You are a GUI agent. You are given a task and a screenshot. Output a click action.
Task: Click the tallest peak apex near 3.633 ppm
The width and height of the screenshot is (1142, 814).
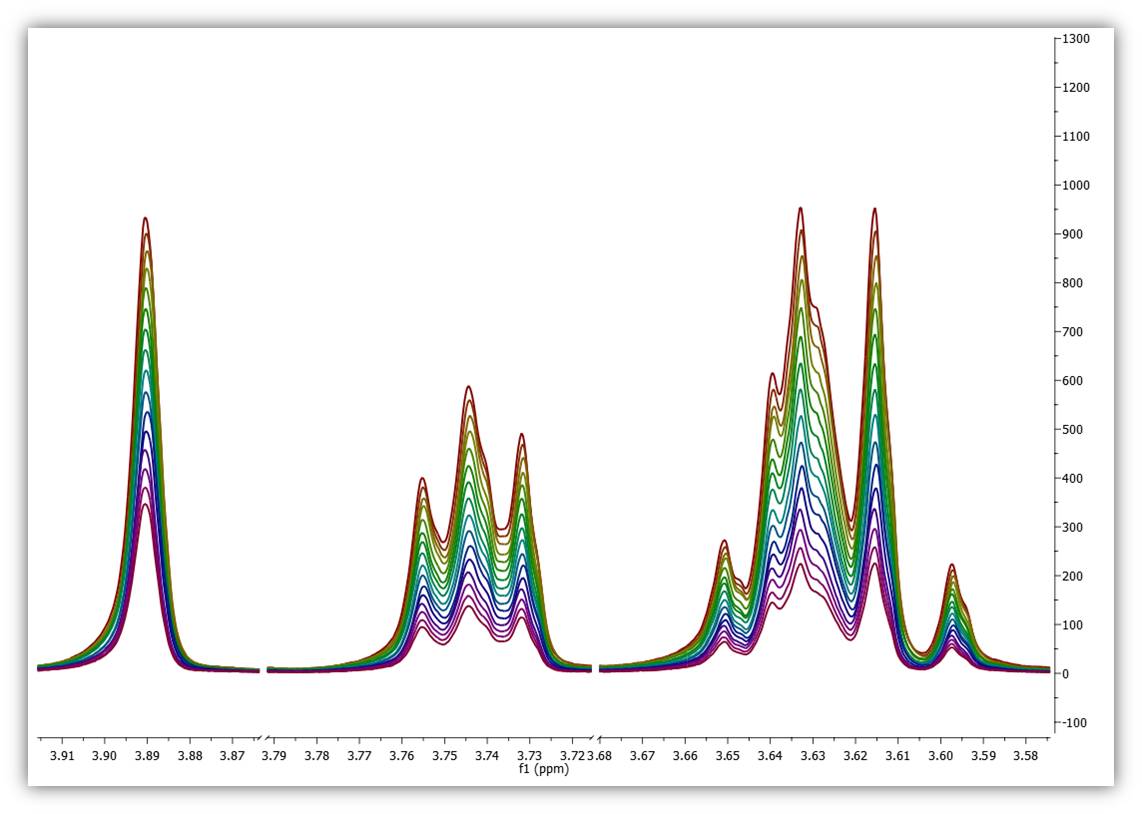click(x=800, y=208)
